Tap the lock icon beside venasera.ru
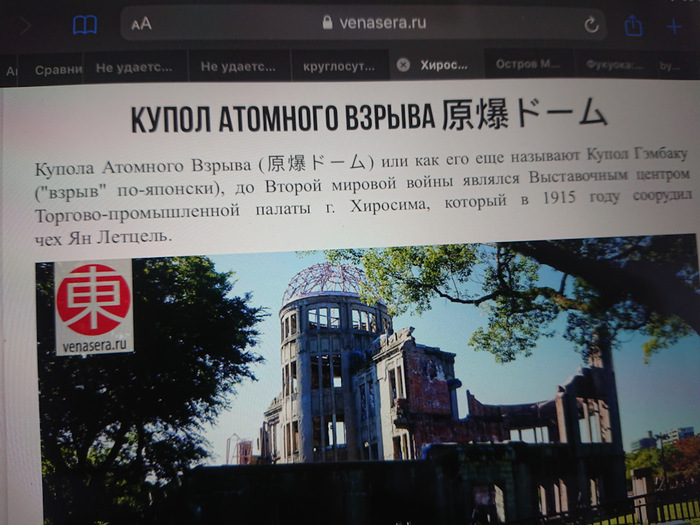This screenshot has width=700, height=525. pos(327,22)
